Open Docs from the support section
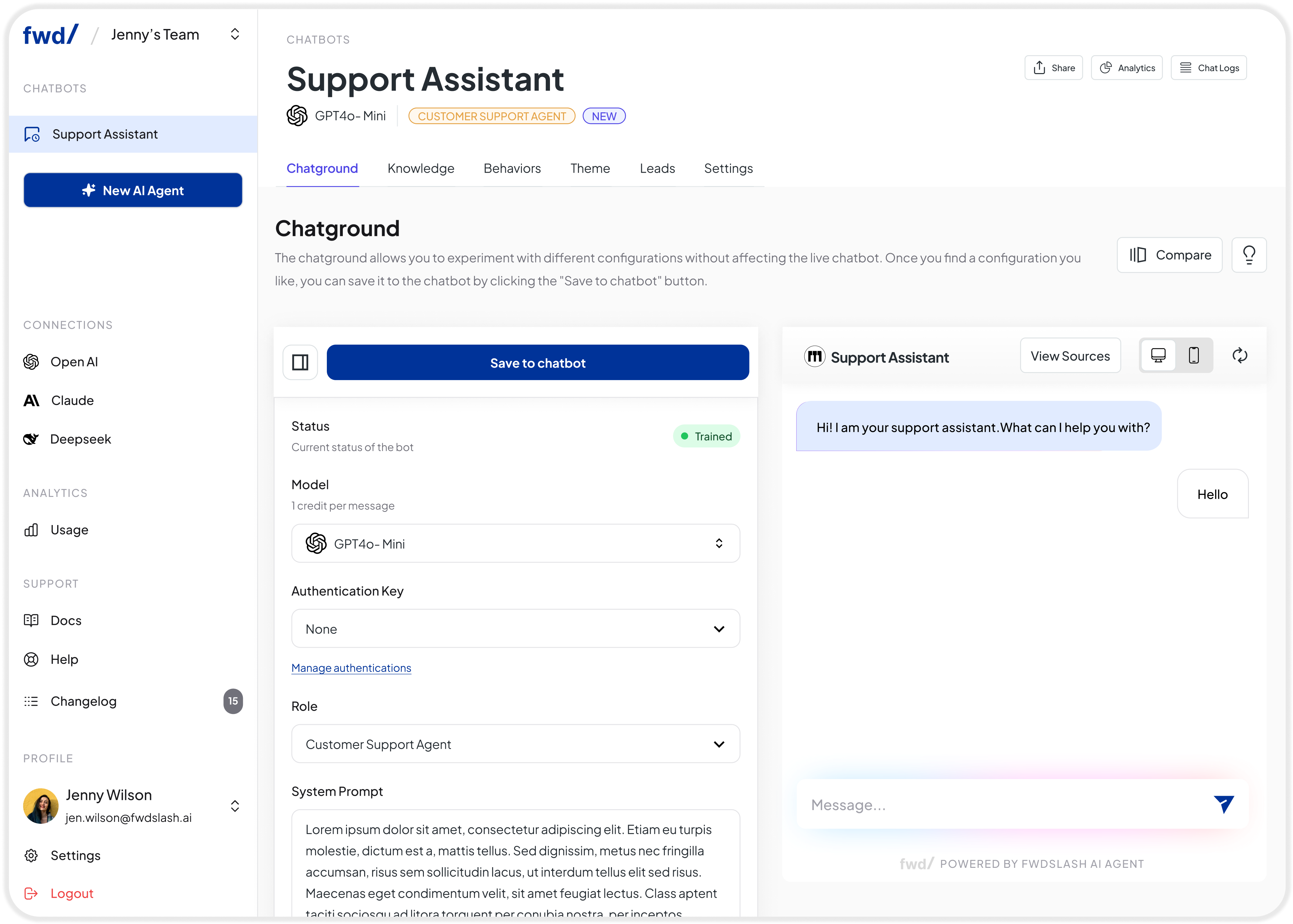This screenshot has width=1293, height=924. 52,620
